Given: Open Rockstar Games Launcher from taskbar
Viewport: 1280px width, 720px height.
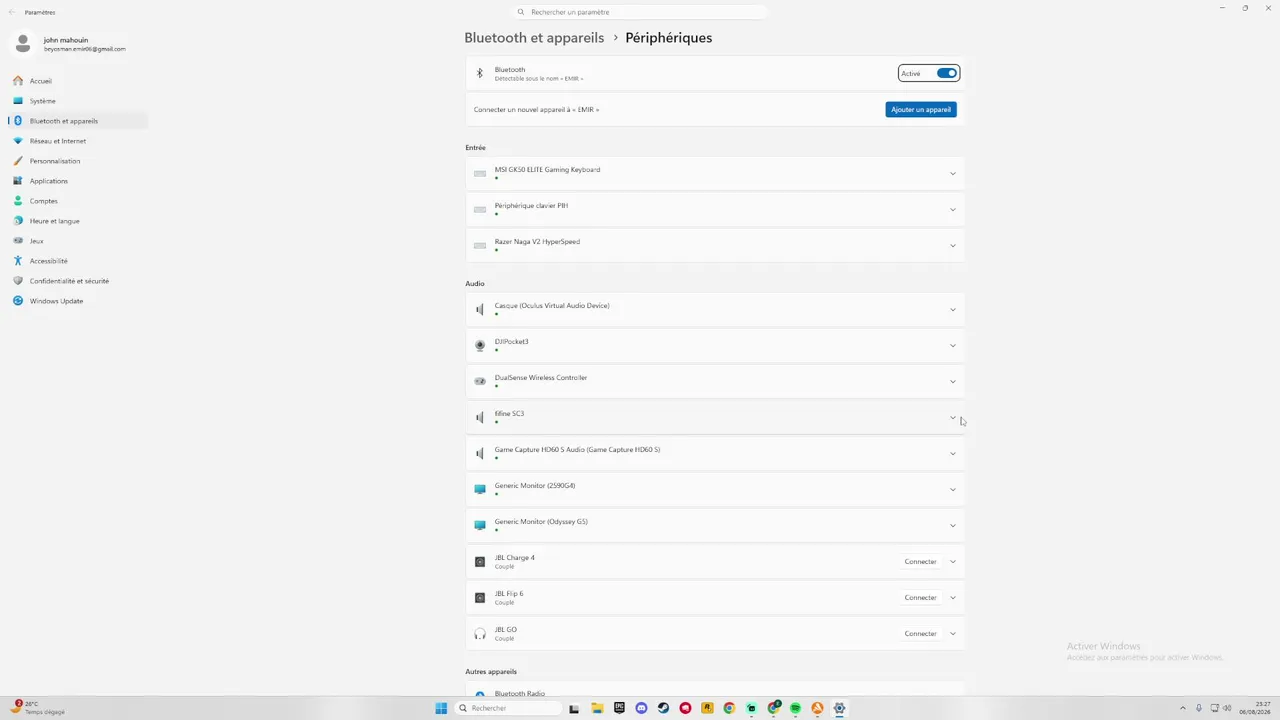Looking at the screenshot, I should [707, 708].
